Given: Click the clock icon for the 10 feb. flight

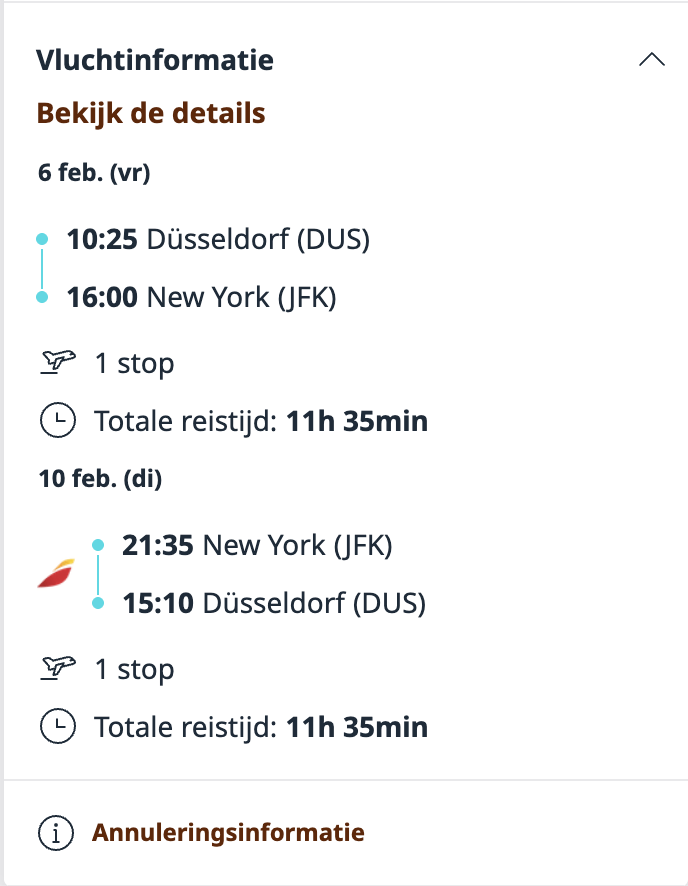Looking at the screenshot, I should pyautogui.click(x=58, y=727).
